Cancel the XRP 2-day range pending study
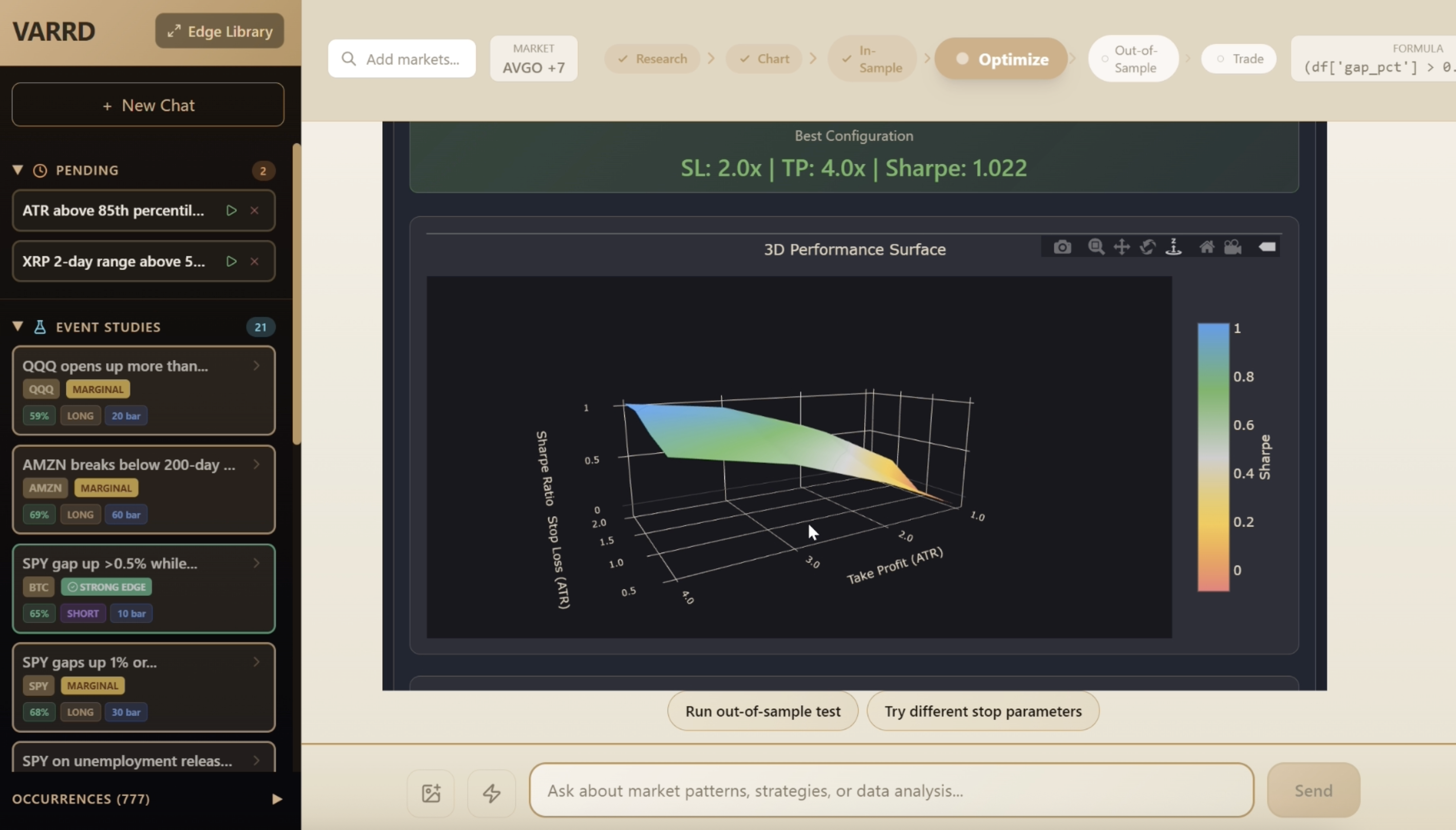Screen dimensions: 1456x830 pos(254,261)
